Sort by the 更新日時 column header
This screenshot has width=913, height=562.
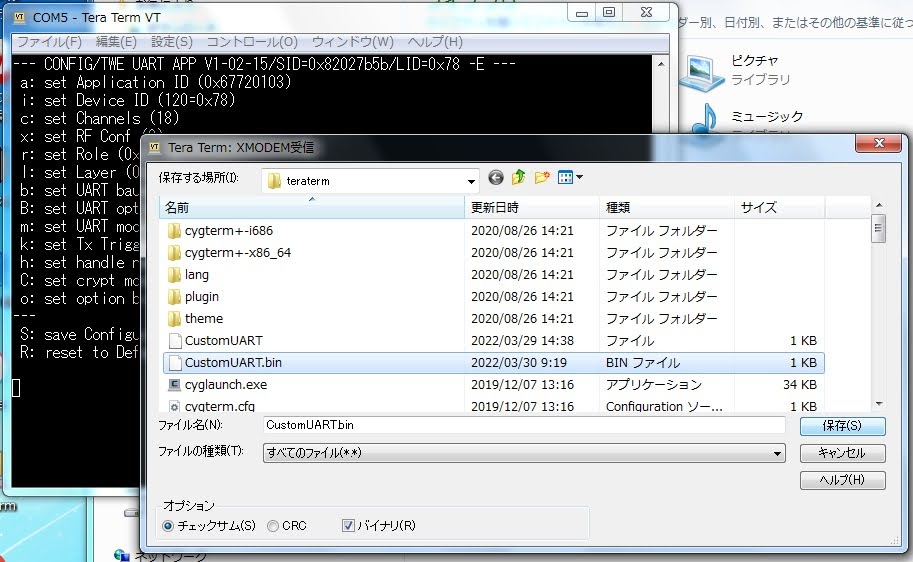pyautogui.click(x=532, y=207)
